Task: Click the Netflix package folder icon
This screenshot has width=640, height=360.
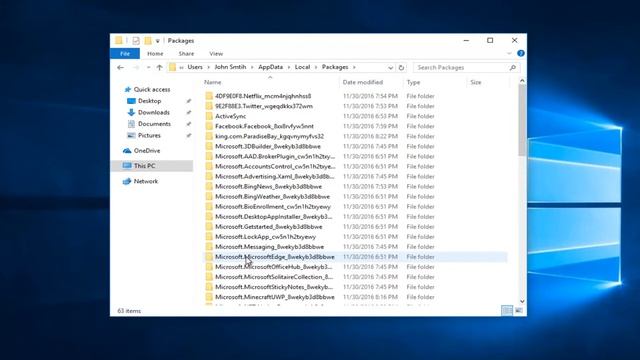Action: click(x=209, y=96)
